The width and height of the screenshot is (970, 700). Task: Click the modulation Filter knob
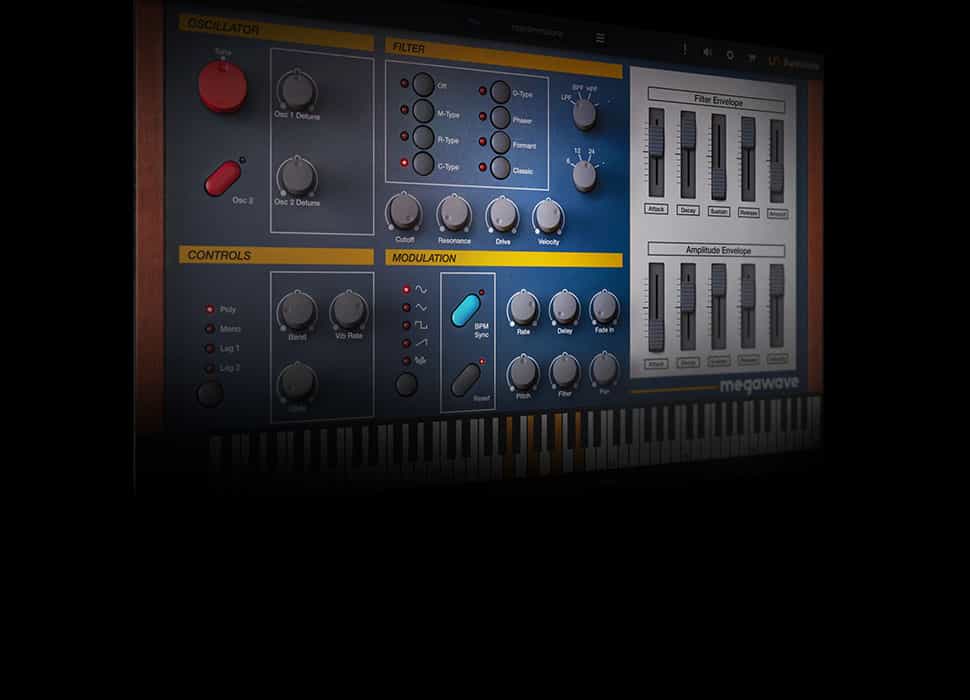coord(564,371)
